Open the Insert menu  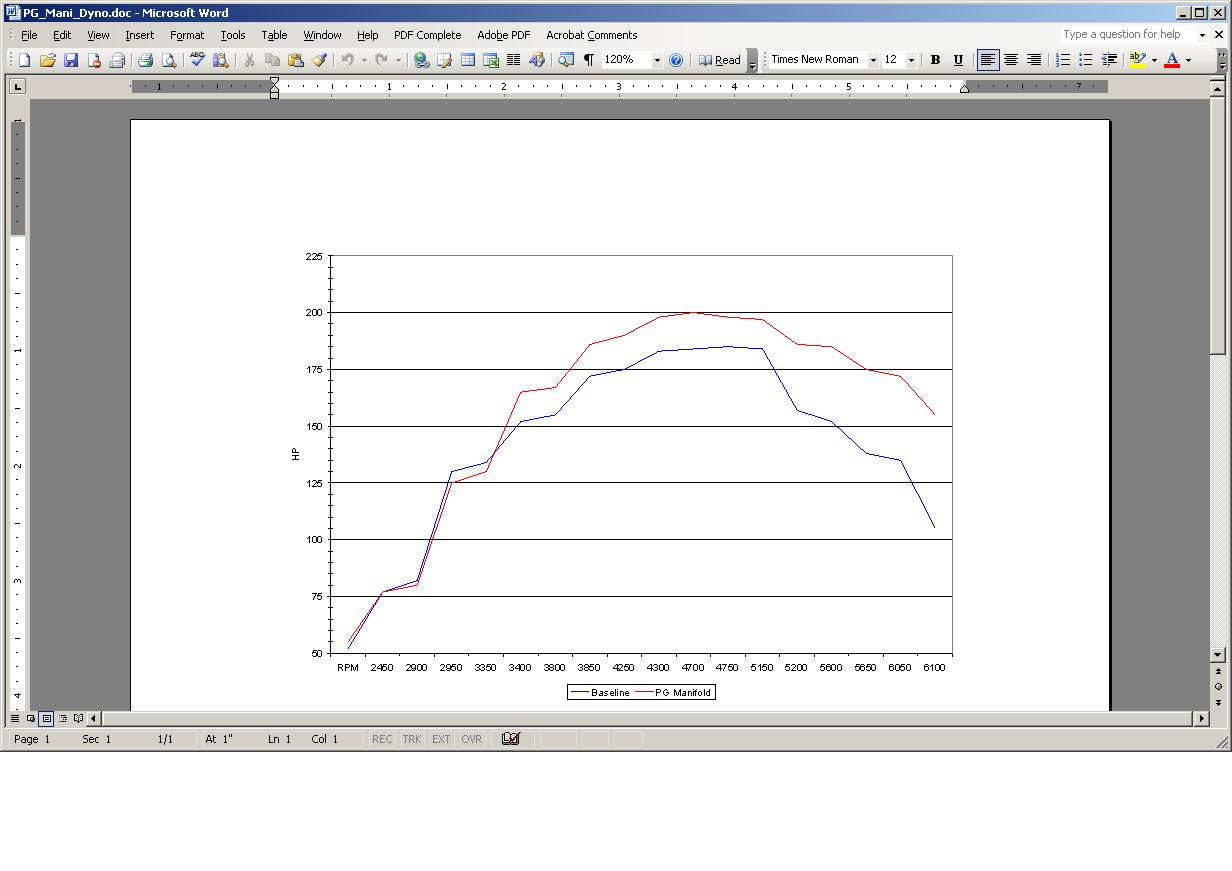coord(140,35)
